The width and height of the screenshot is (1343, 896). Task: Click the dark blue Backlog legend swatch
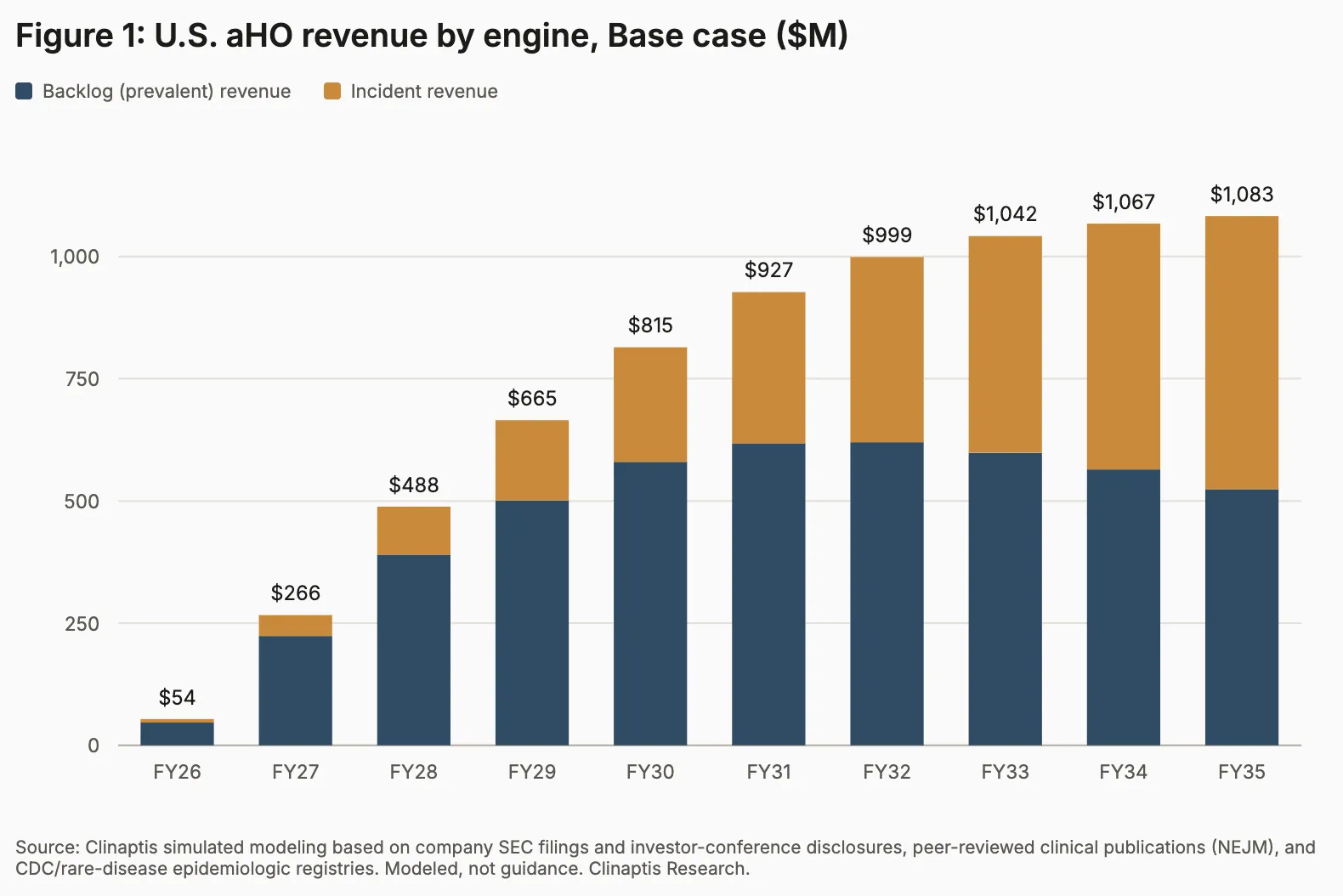[25, 91]
